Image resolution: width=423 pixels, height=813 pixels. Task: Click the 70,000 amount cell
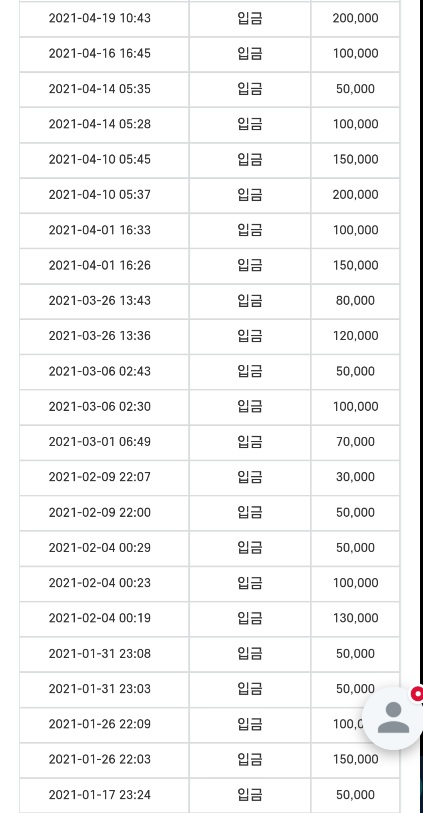(x=355, y=442)
